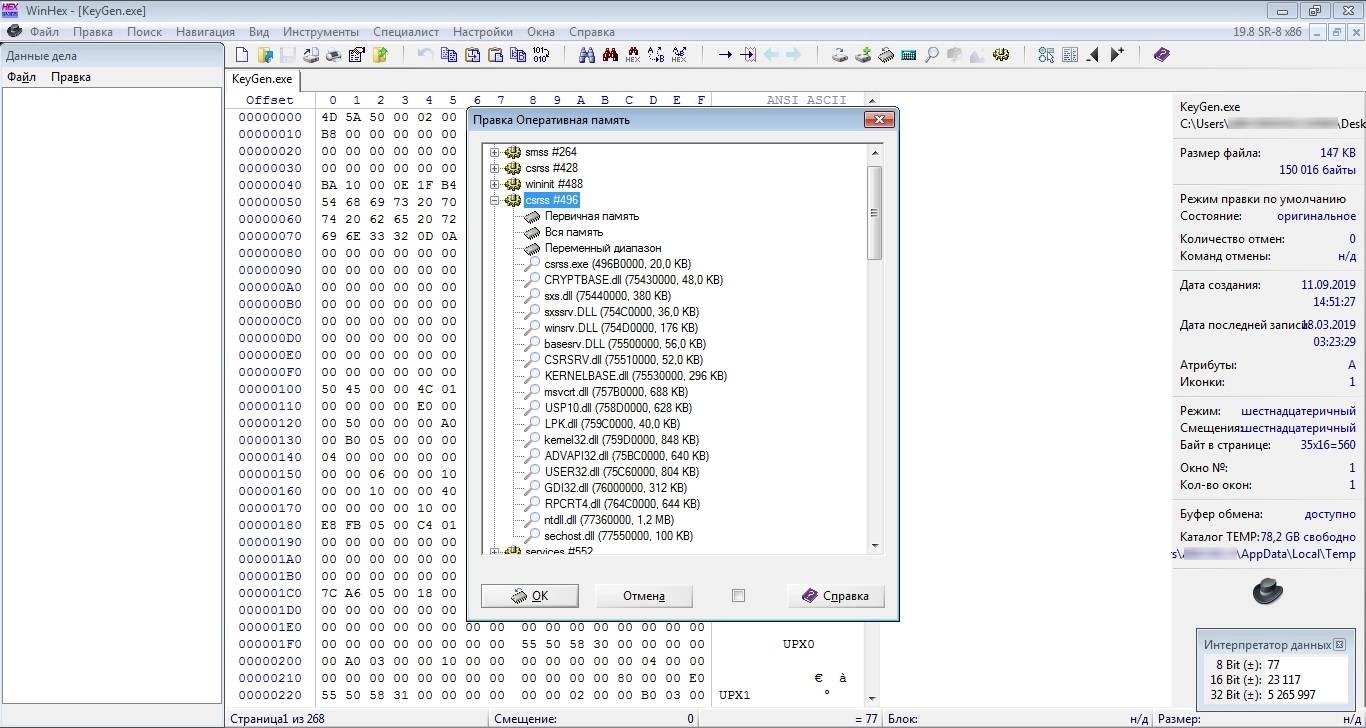This screenshot has width=1366, height=728.
Task: Collapse the csrss #496 process node
Action: [494, 200]
